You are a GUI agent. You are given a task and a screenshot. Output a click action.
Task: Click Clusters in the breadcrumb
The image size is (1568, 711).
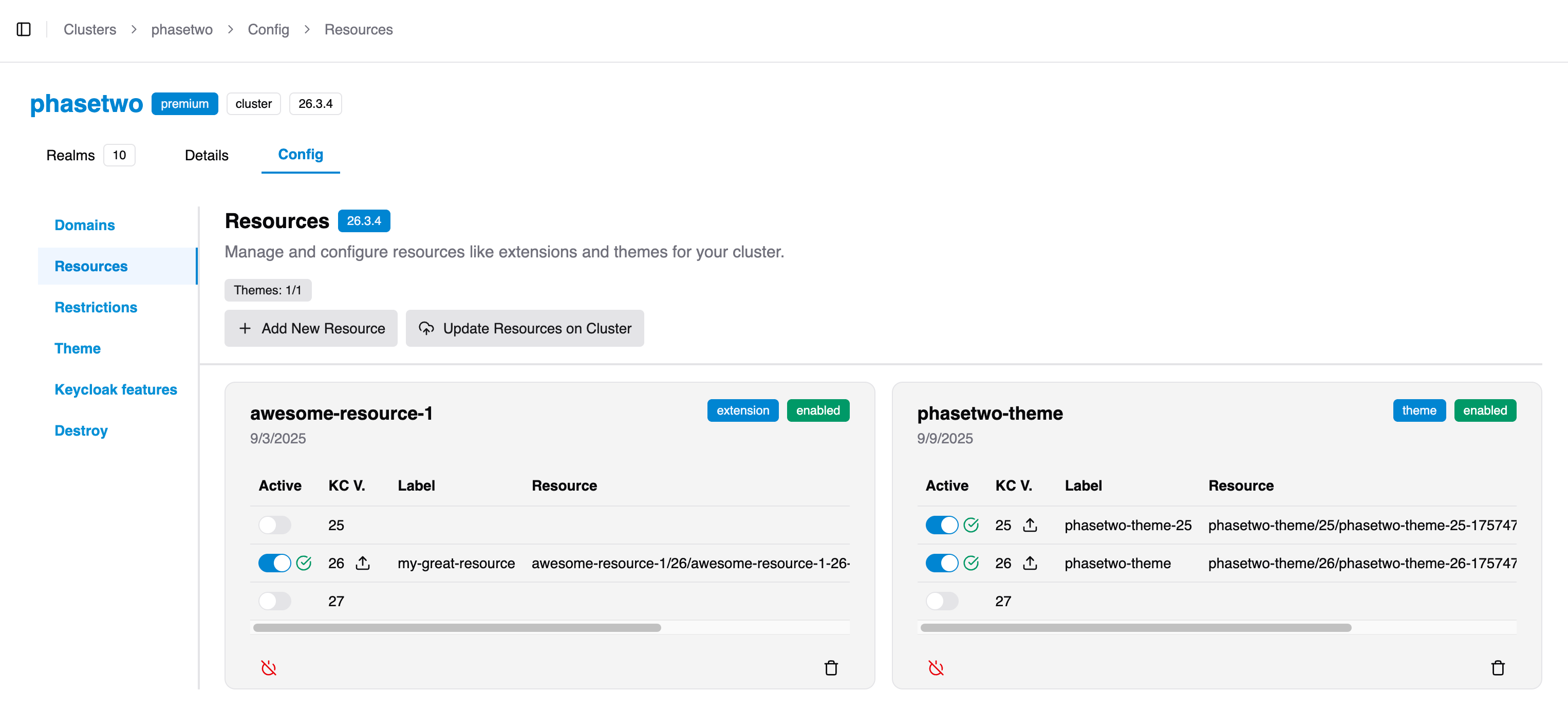[x=89, y=29]
